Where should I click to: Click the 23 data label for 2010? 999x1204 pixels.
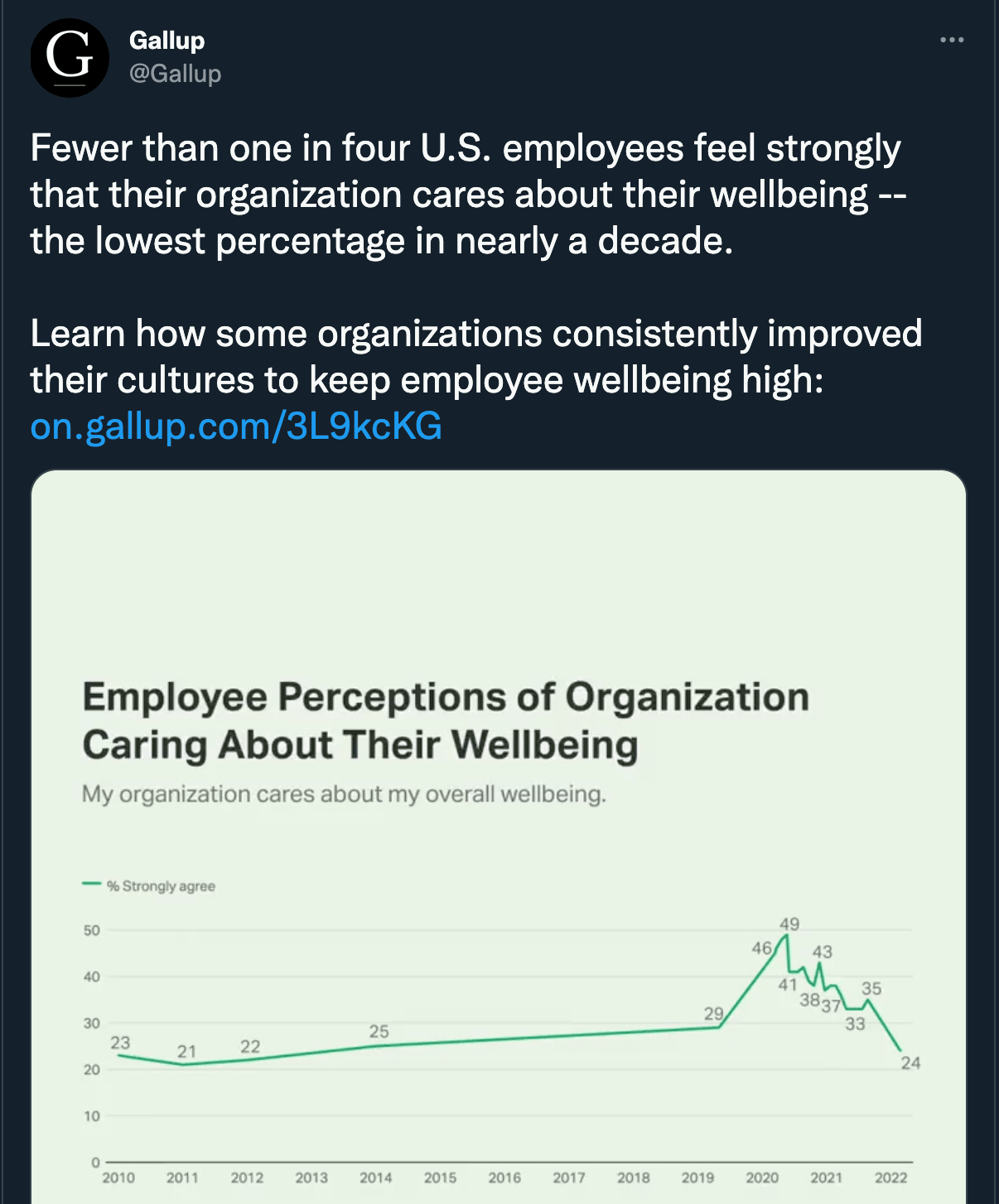point(120,1043)
